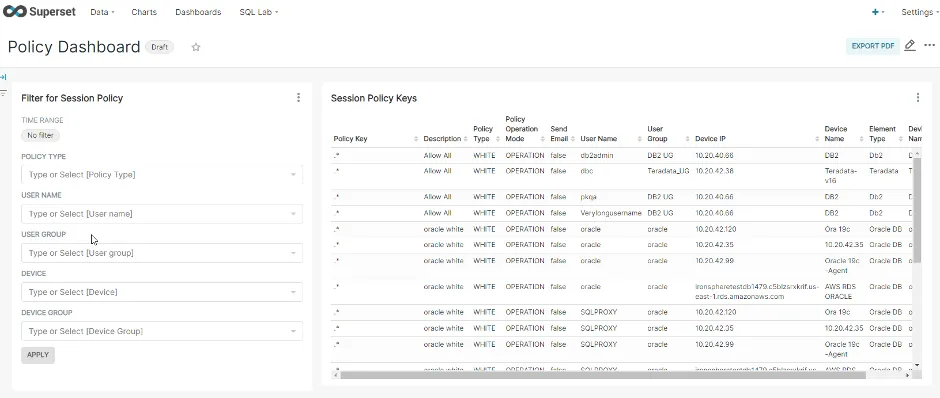
Task: Click the EXPORT PDF button
Action: (873, 46)
